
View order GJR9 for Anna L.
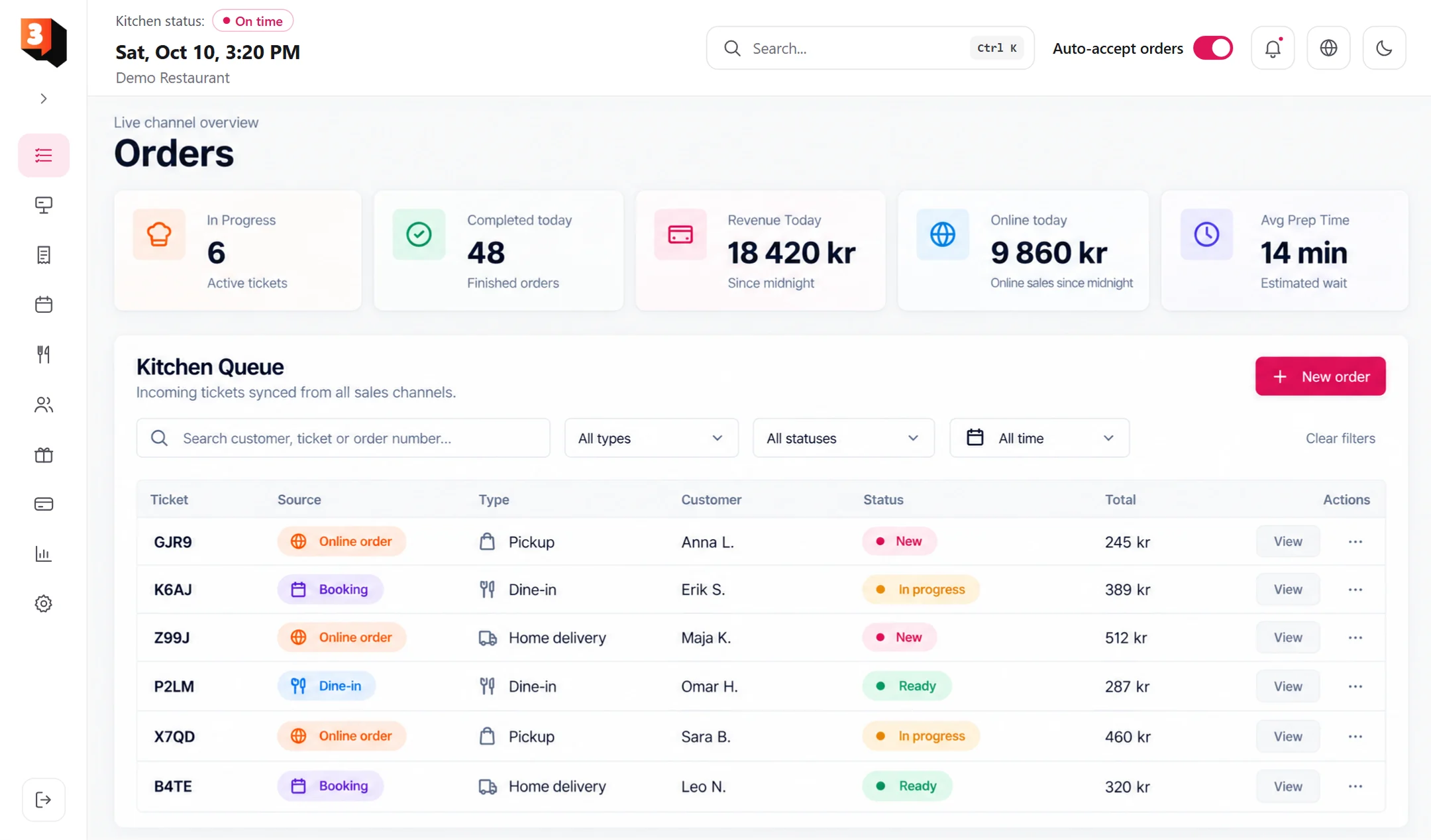1288,541
